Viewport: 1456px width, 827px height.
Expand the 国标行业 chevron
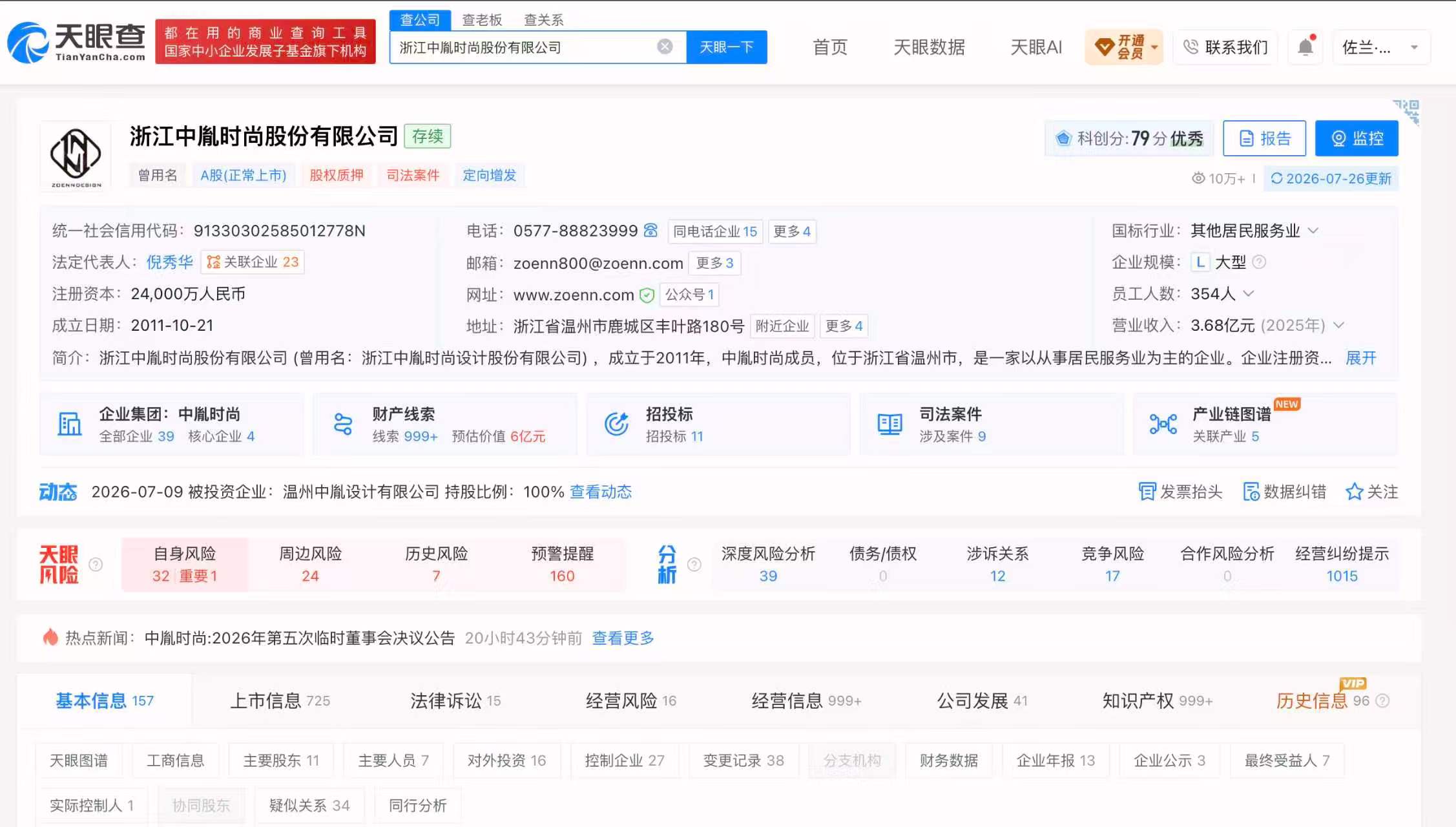pos(1313,231)
